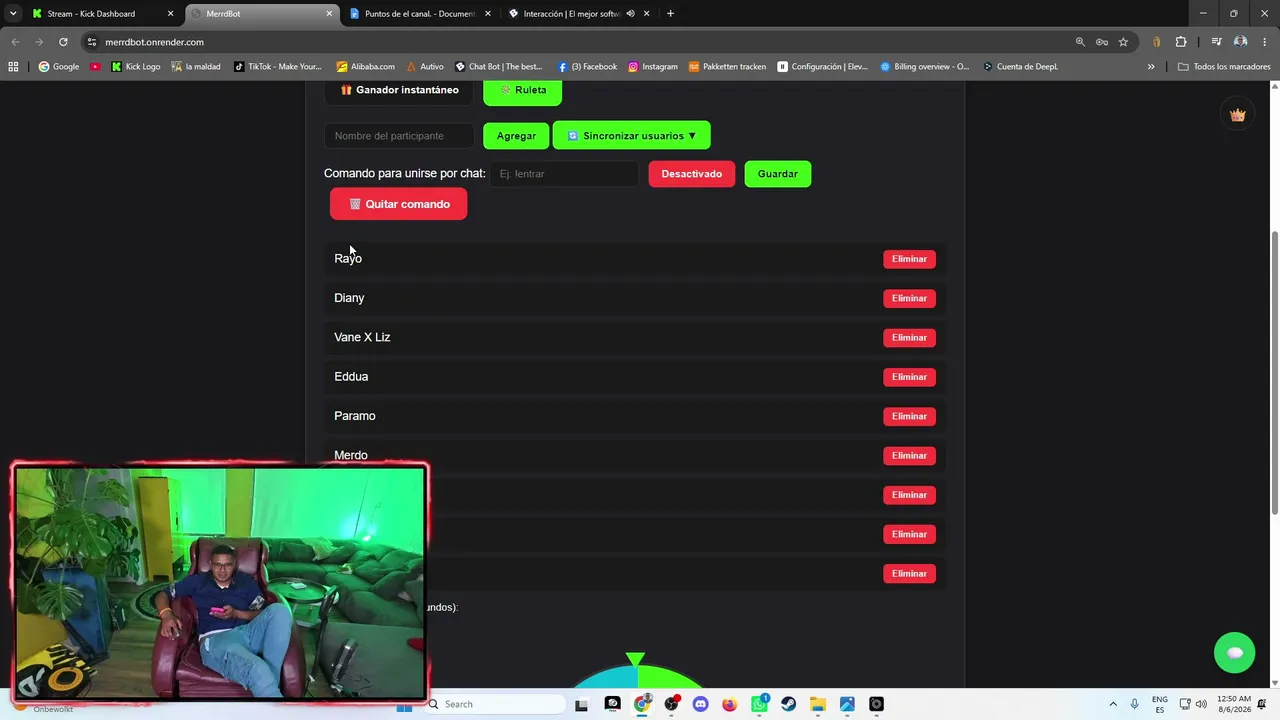Open Task View from the taskbar
This screenshot has height=720, width=1280.
582,704
